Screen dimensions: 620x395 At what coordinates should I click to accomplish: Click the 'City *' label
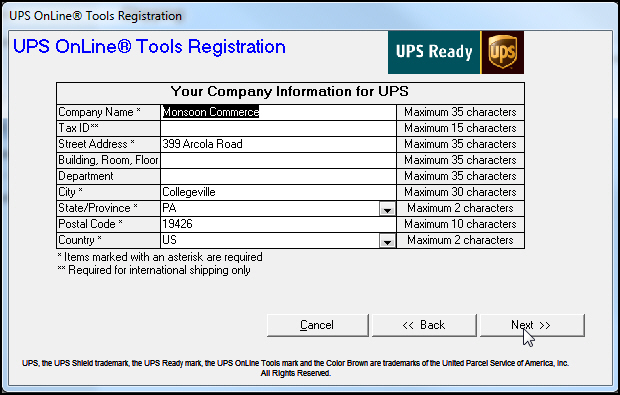tap(70, 192)
